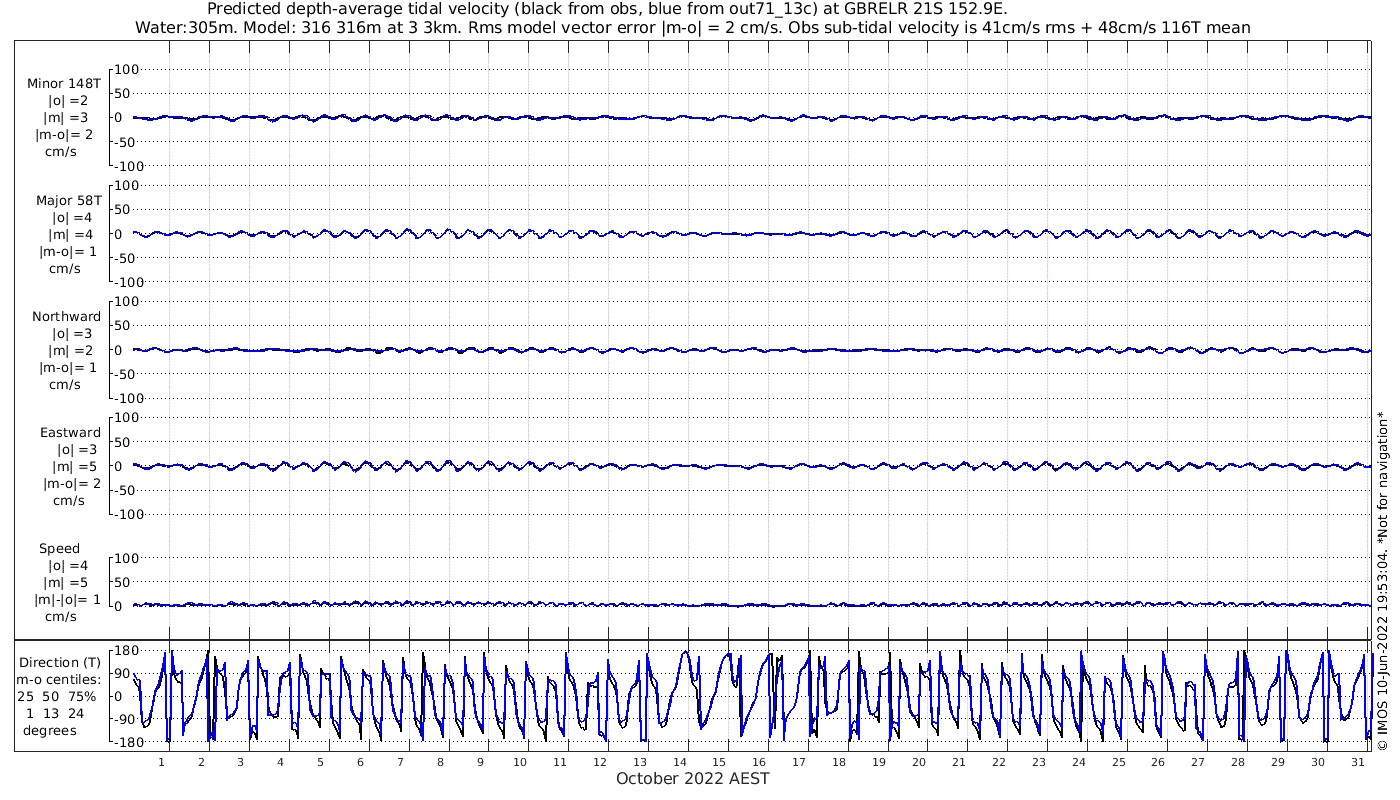Screen dimensions: 1400x800
Task: Click day "12" on the date axis
Action: [600, 762]
